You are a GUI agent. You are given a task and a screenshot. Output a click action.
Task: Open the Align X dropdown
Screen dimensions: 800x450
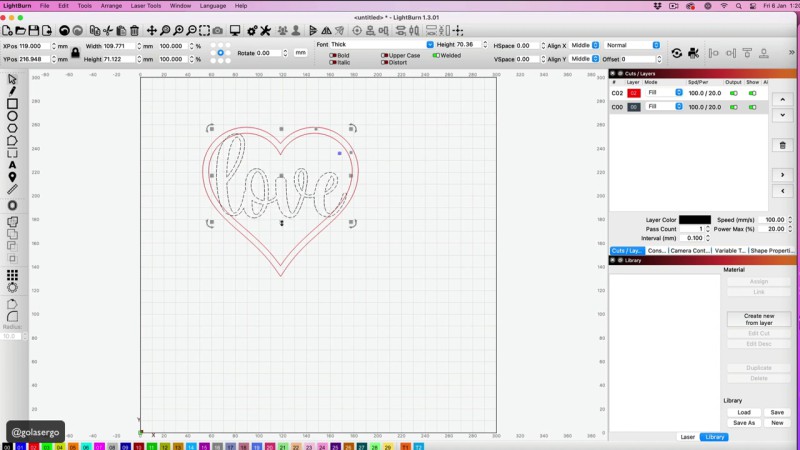[583, 45]
